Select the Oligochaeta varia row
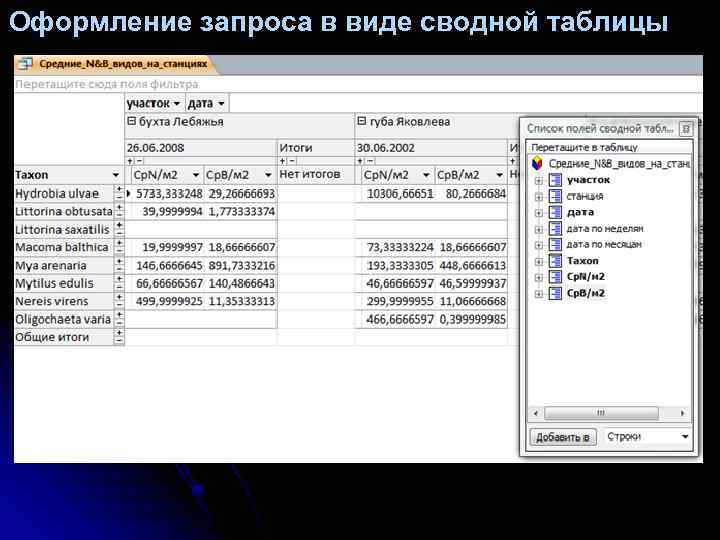The height and width of the screenshot is (540, 720). click(x=64, y=319)
